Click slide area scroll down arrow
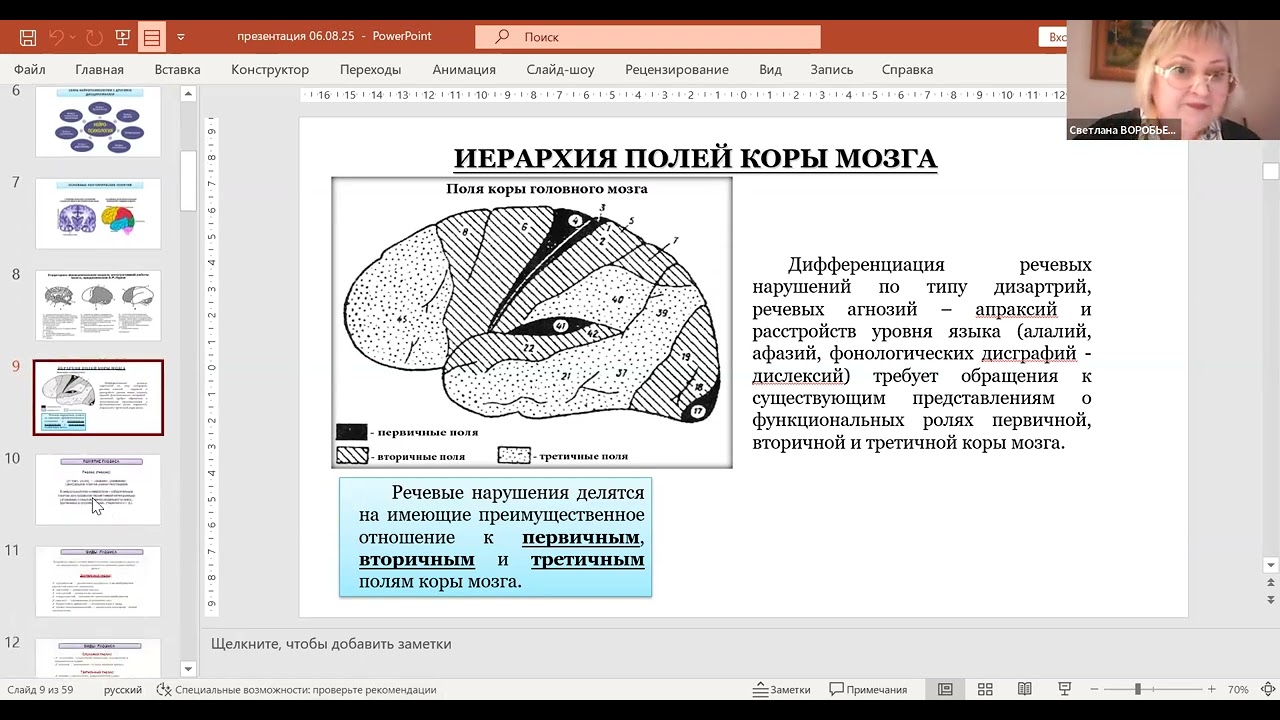Image resolution: width=1280 pixels, height=720 pixels. click(x=1271, y=565)
